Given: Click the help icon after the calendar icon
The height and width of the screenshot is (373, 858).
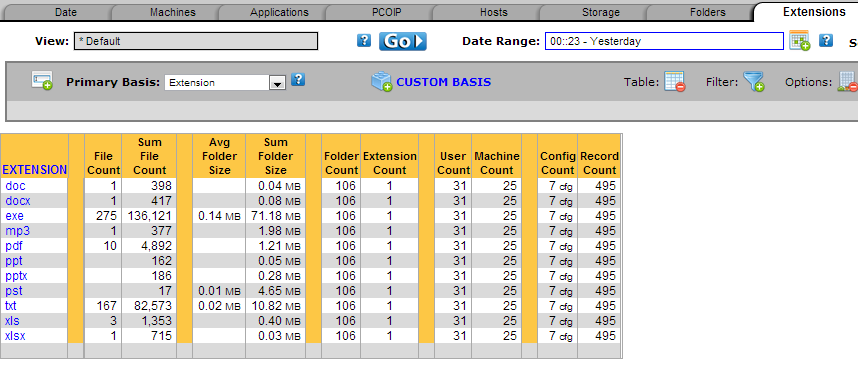Looking at the screenshot, I should click(x=826, y=40).
